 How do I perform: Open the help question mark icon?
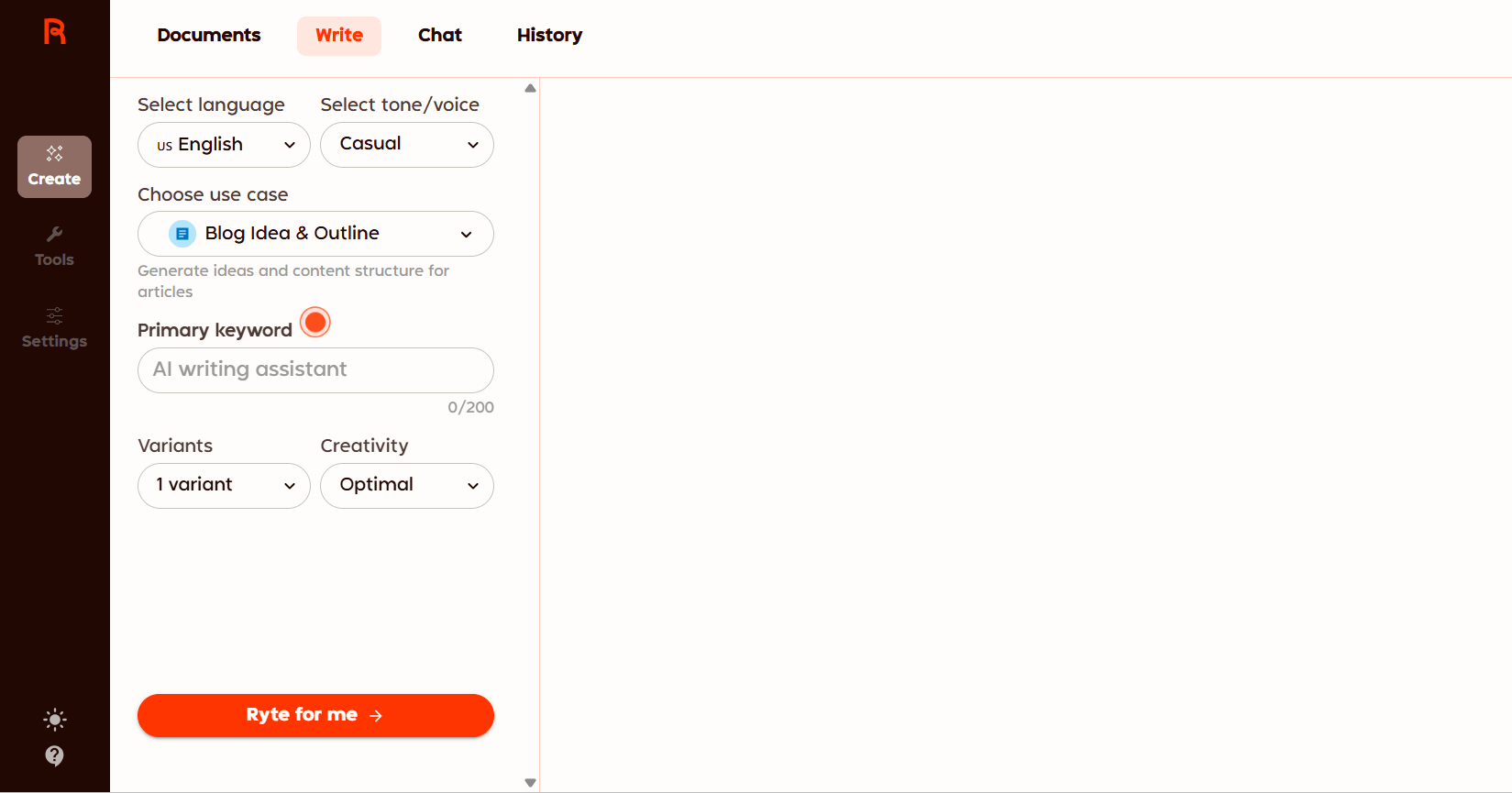pos(55,755)
